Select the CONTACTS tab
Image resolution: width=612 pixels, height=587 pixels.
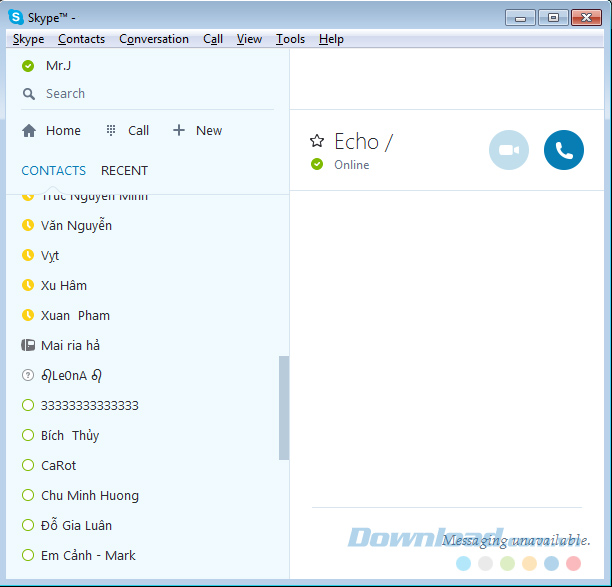pos(54,171)
